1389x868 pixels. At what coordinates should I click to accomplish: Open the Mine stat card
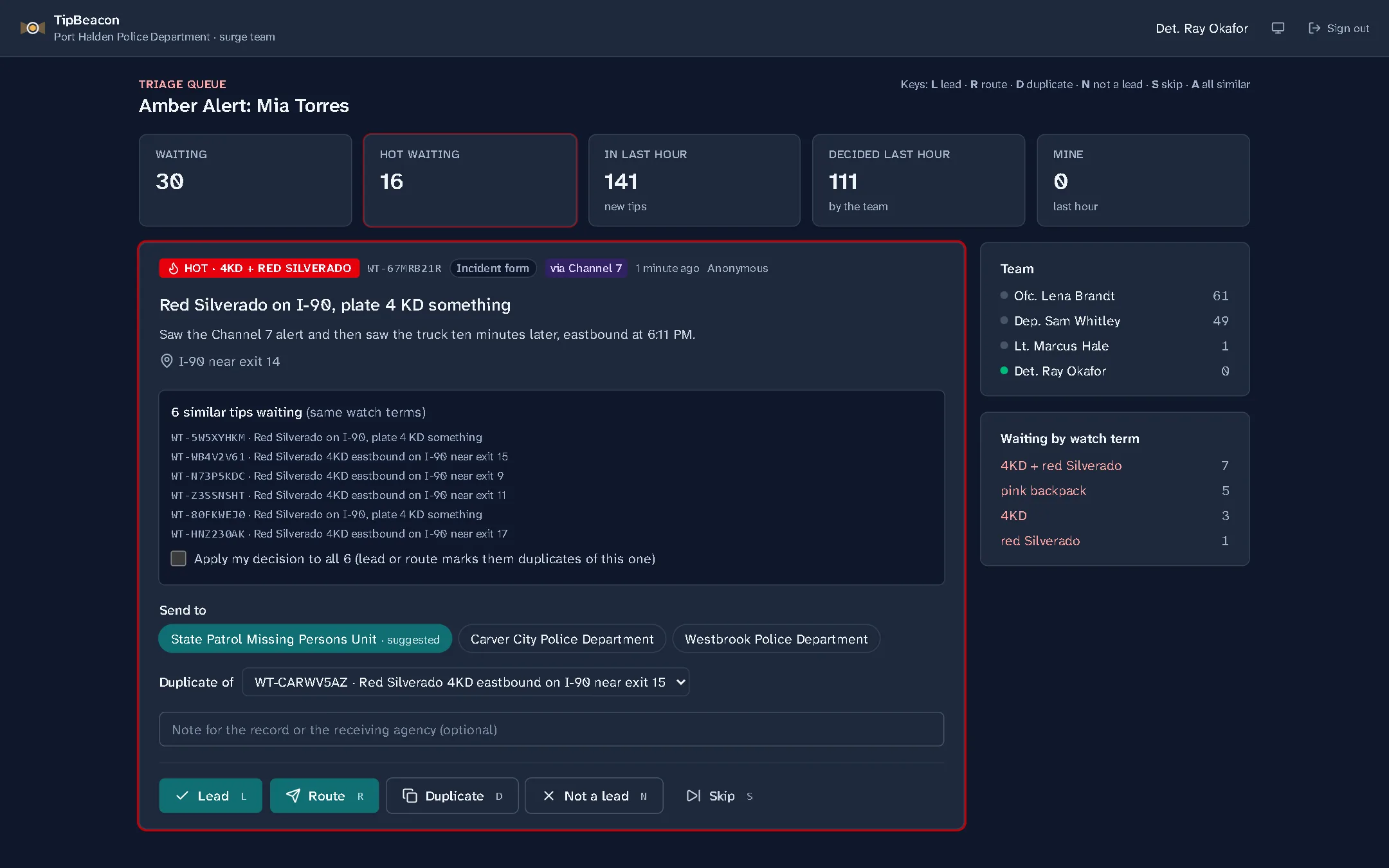pos(1143,180)
